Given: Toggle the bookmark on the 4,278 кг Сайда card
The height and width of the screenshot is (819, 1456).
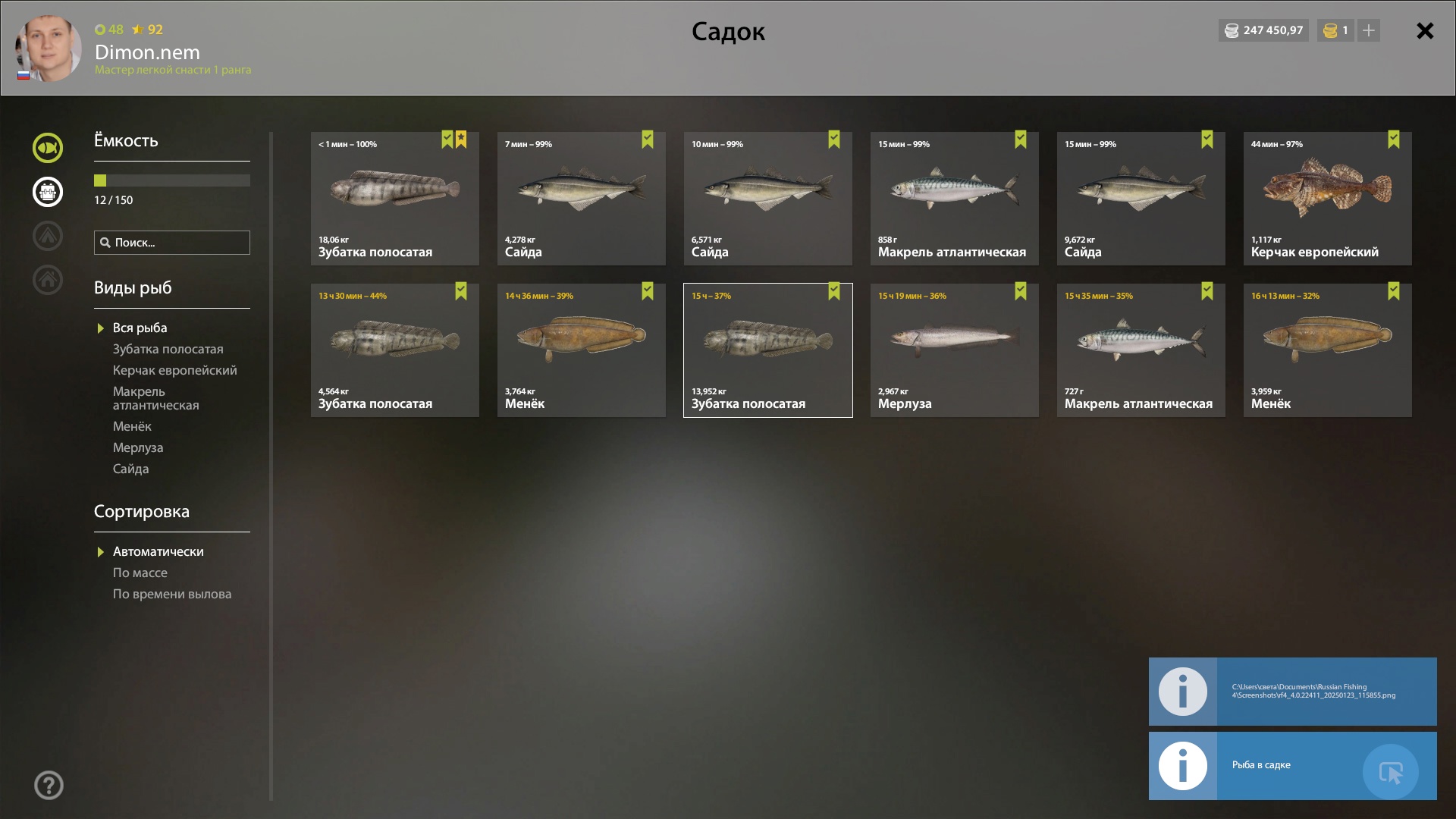Looking at the screenshot, I should (x=648, y=140).
